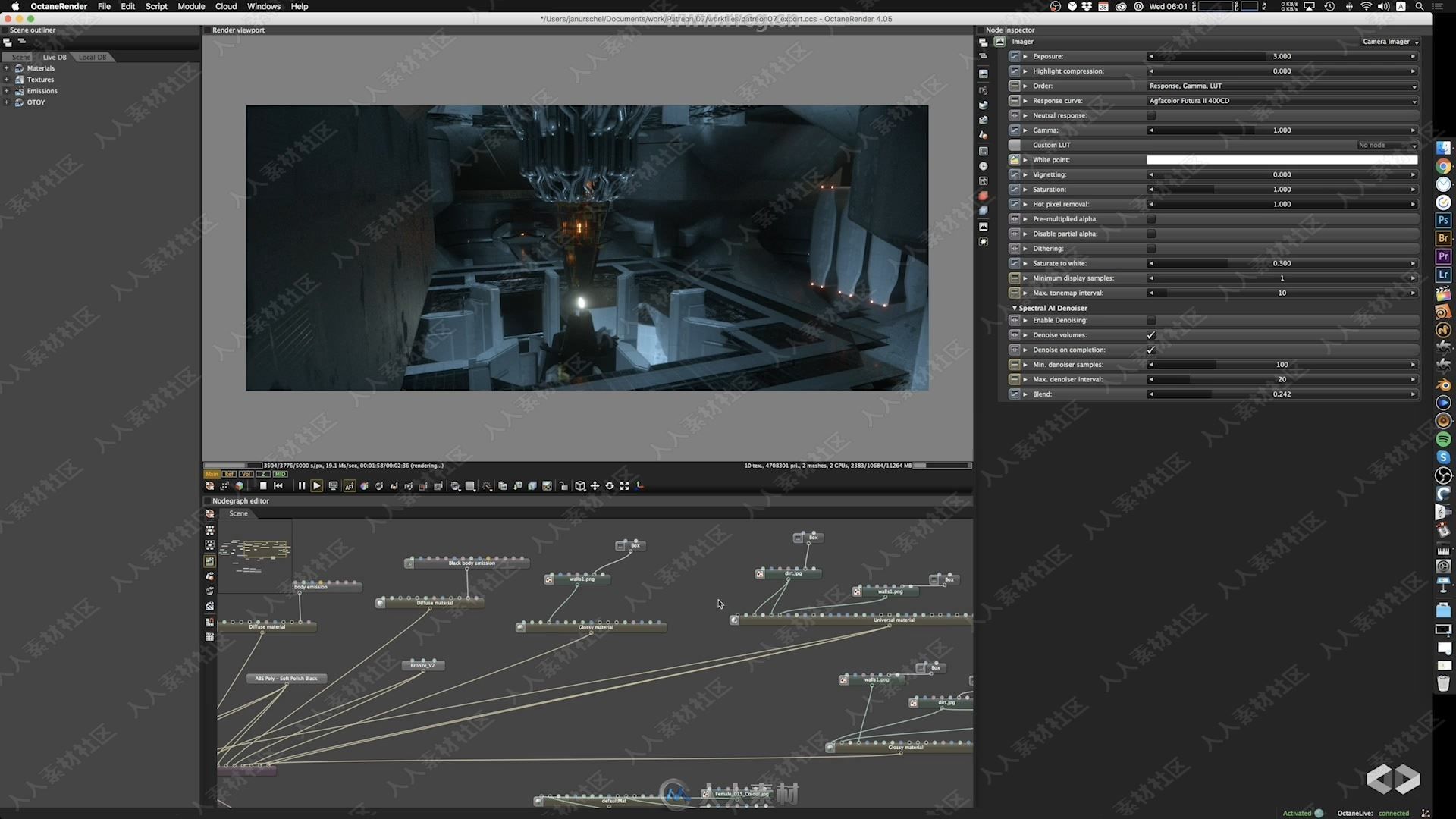Toggle the alpha checkerboard background icon
Viewport: 1456px width, 819px height.
(x=548, y=486)
